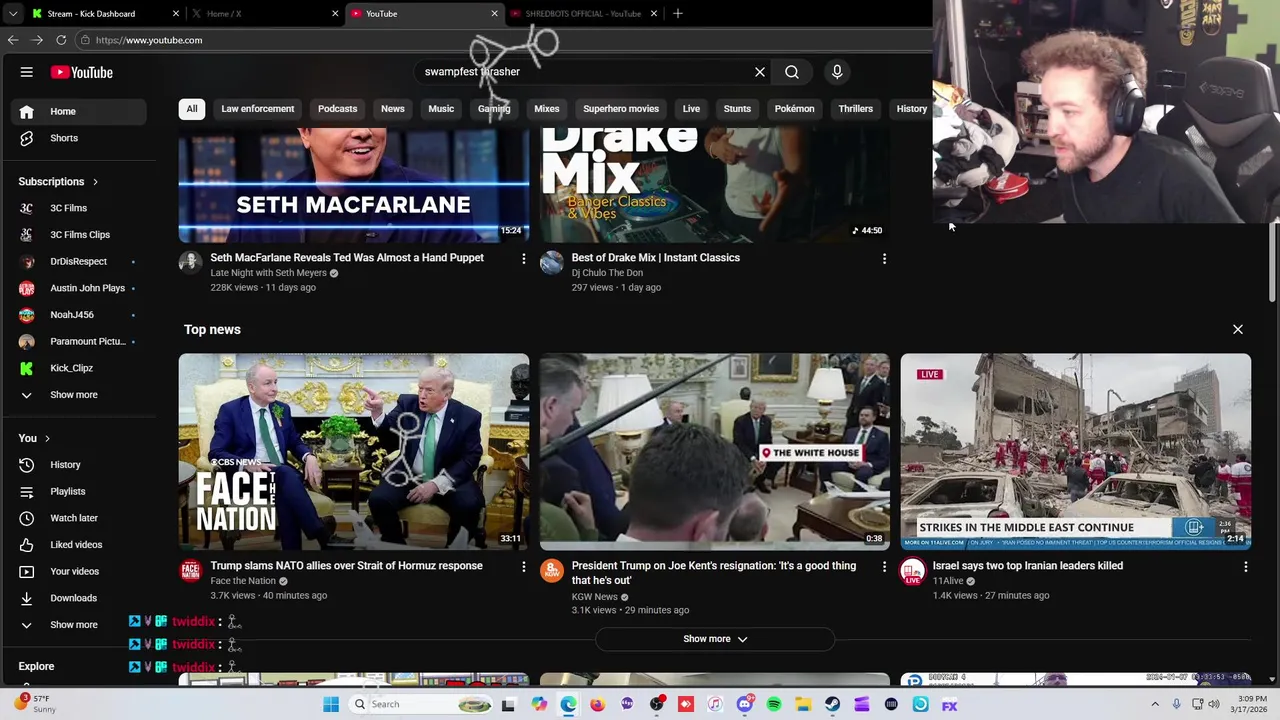Viewport: 1280px width, 720px height.
Task: Open Firefox from the taskbar
Action: (597, 704)
